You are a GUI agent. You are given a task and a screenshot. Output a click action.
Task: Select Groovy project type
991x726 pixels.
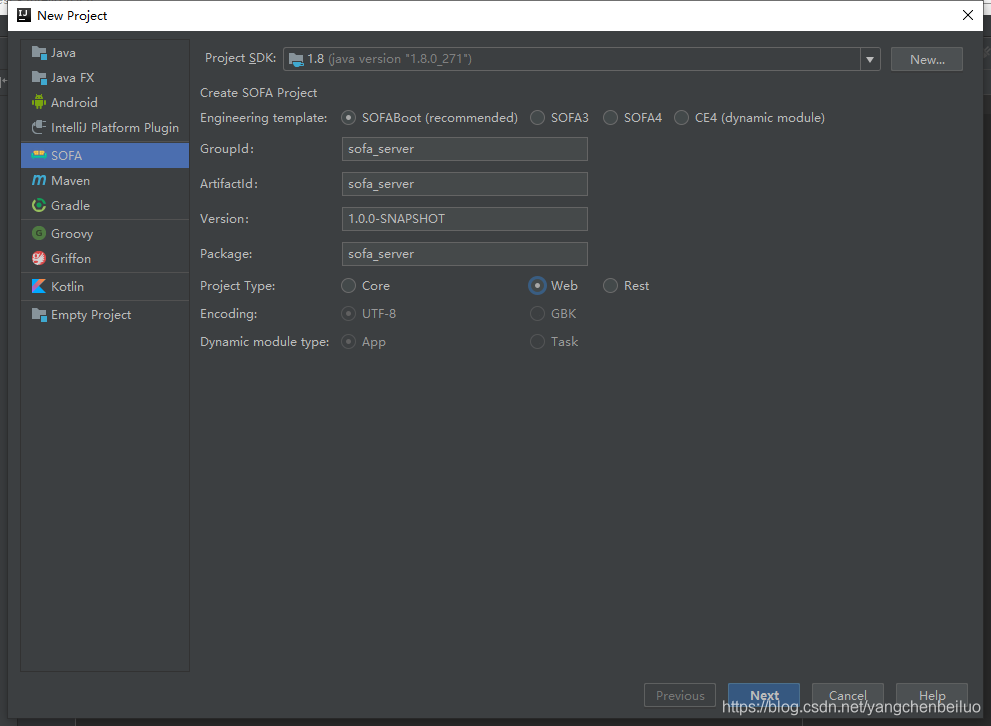pyautogui.click(x=105, y=234)
